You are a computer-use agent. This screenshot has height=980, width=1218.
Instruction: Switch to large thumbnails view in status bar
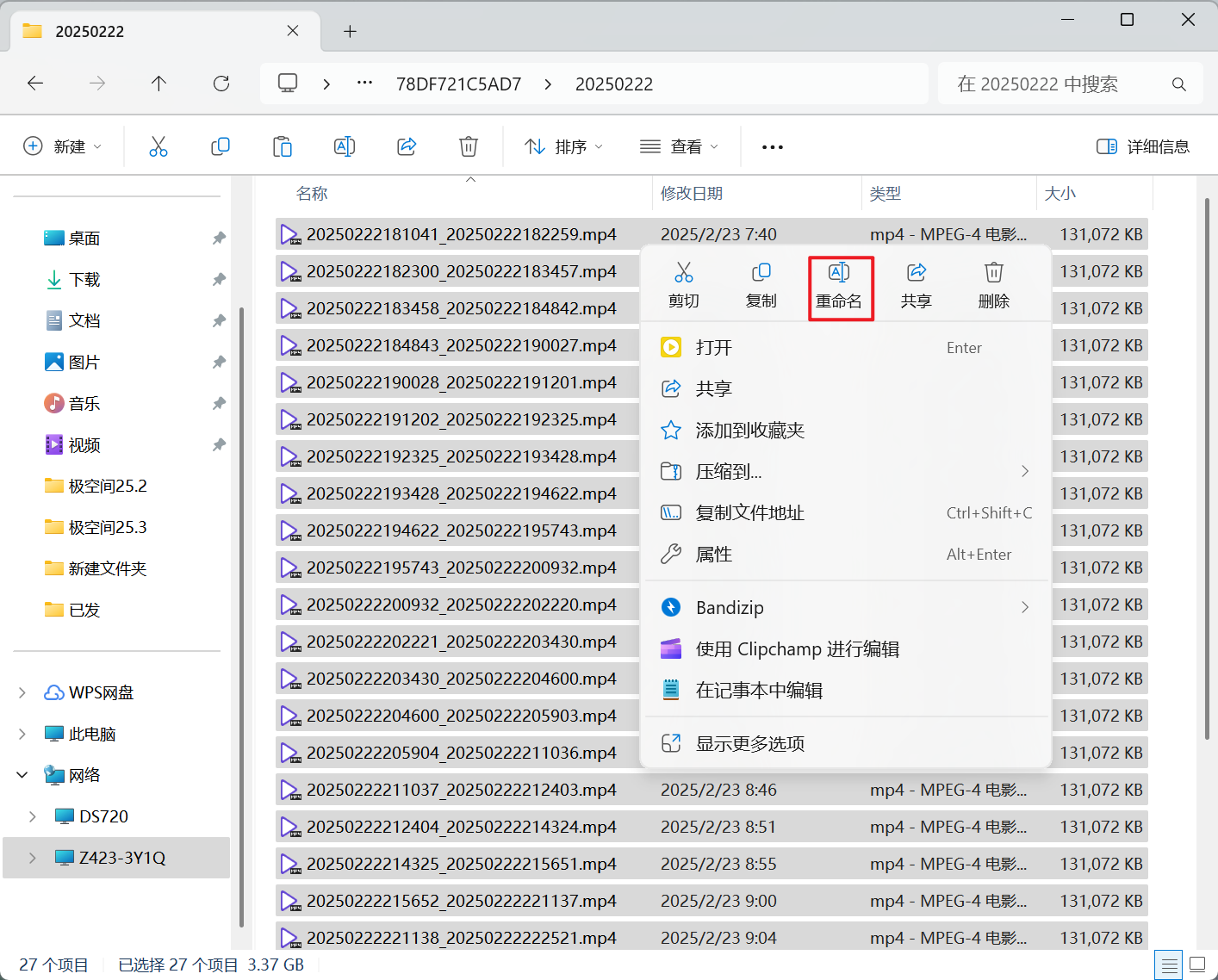coord(1197,965)
